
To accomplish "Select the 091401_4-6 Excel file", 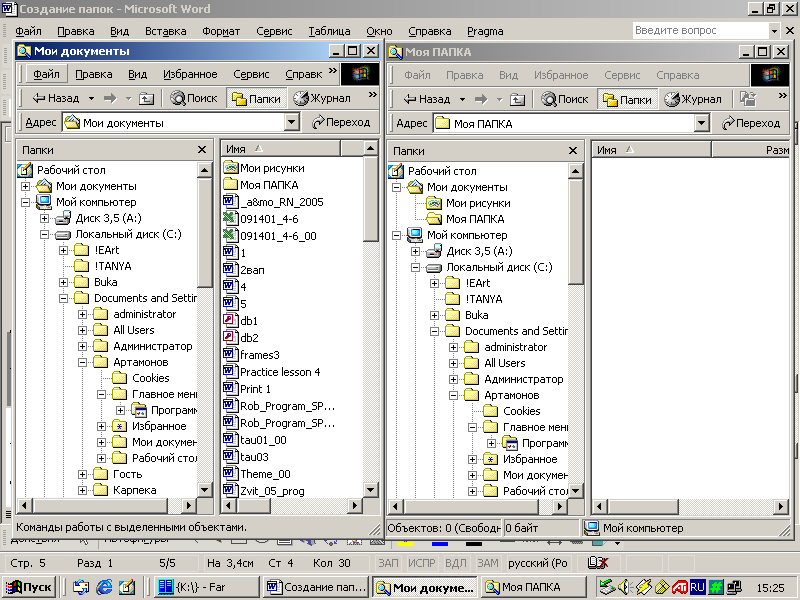I will (x=261, y=219).
